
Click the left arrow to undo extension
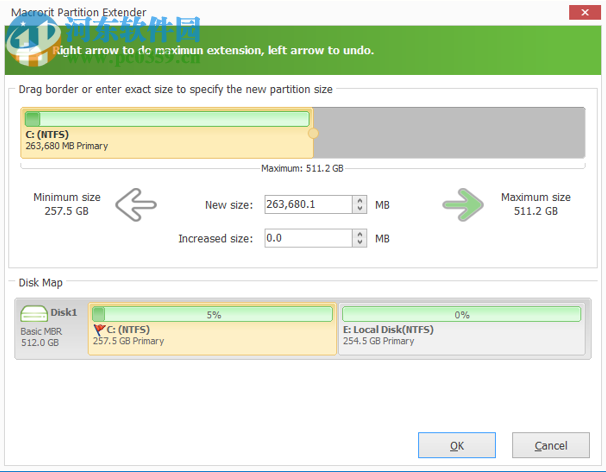coord(136,205)
